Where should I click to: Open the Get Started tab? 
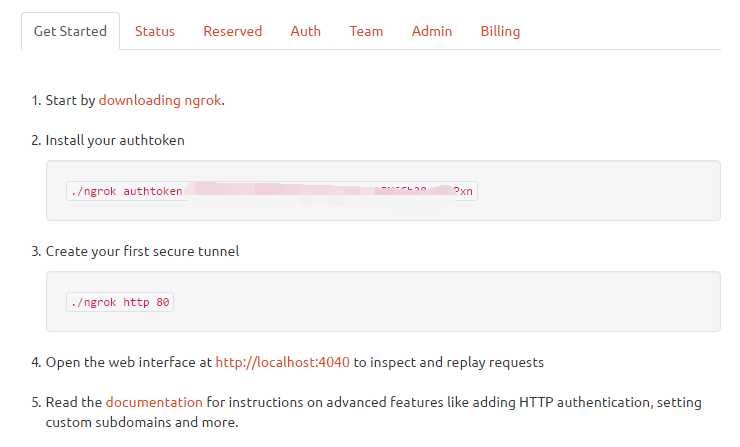click(x=70, y=31)
